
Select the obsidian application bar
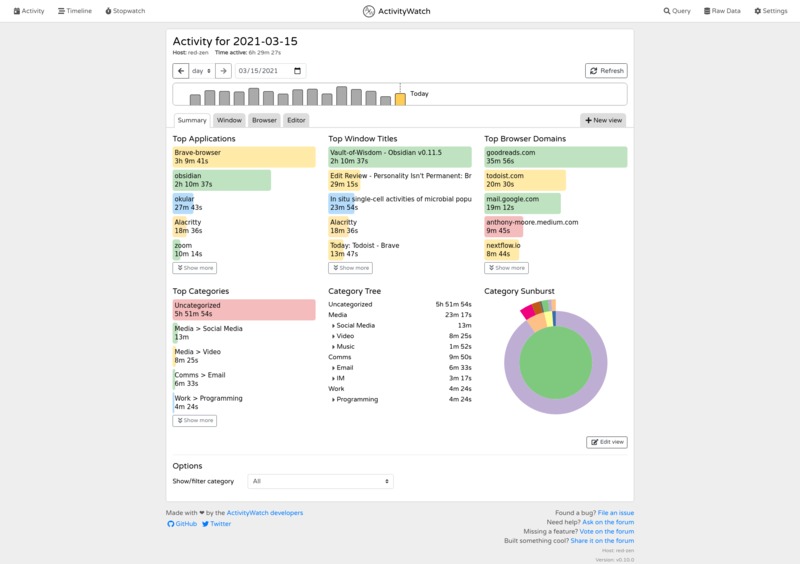click(221, 180)
